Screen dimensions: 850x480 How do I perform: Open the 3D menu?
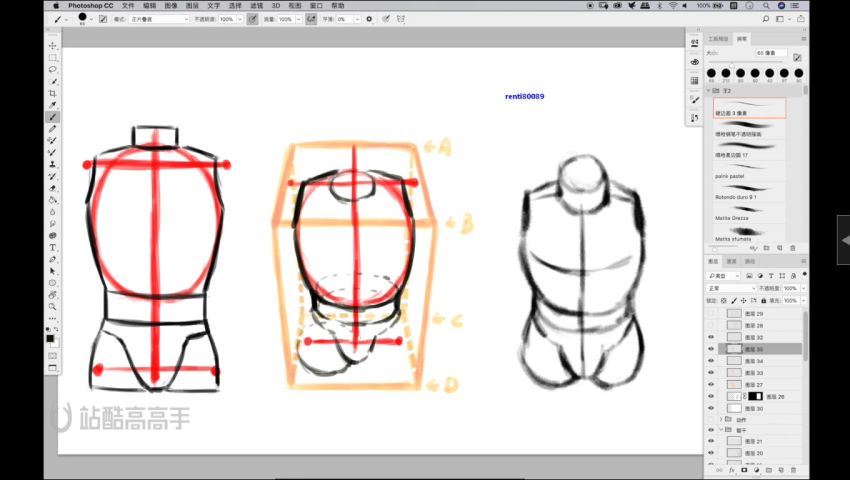coord(275,5)
